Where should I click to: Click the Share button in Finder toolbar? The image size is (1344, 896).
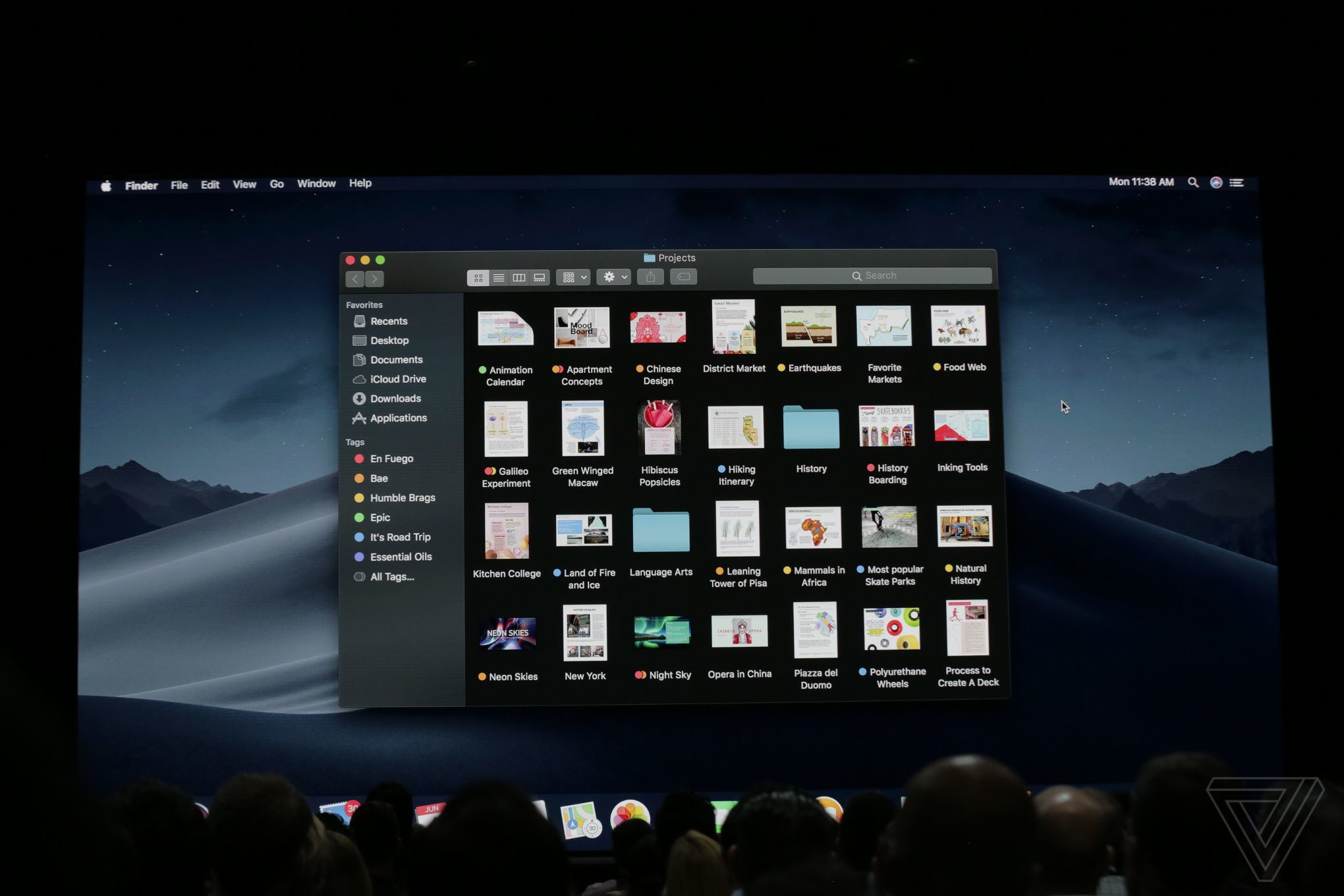651,276
